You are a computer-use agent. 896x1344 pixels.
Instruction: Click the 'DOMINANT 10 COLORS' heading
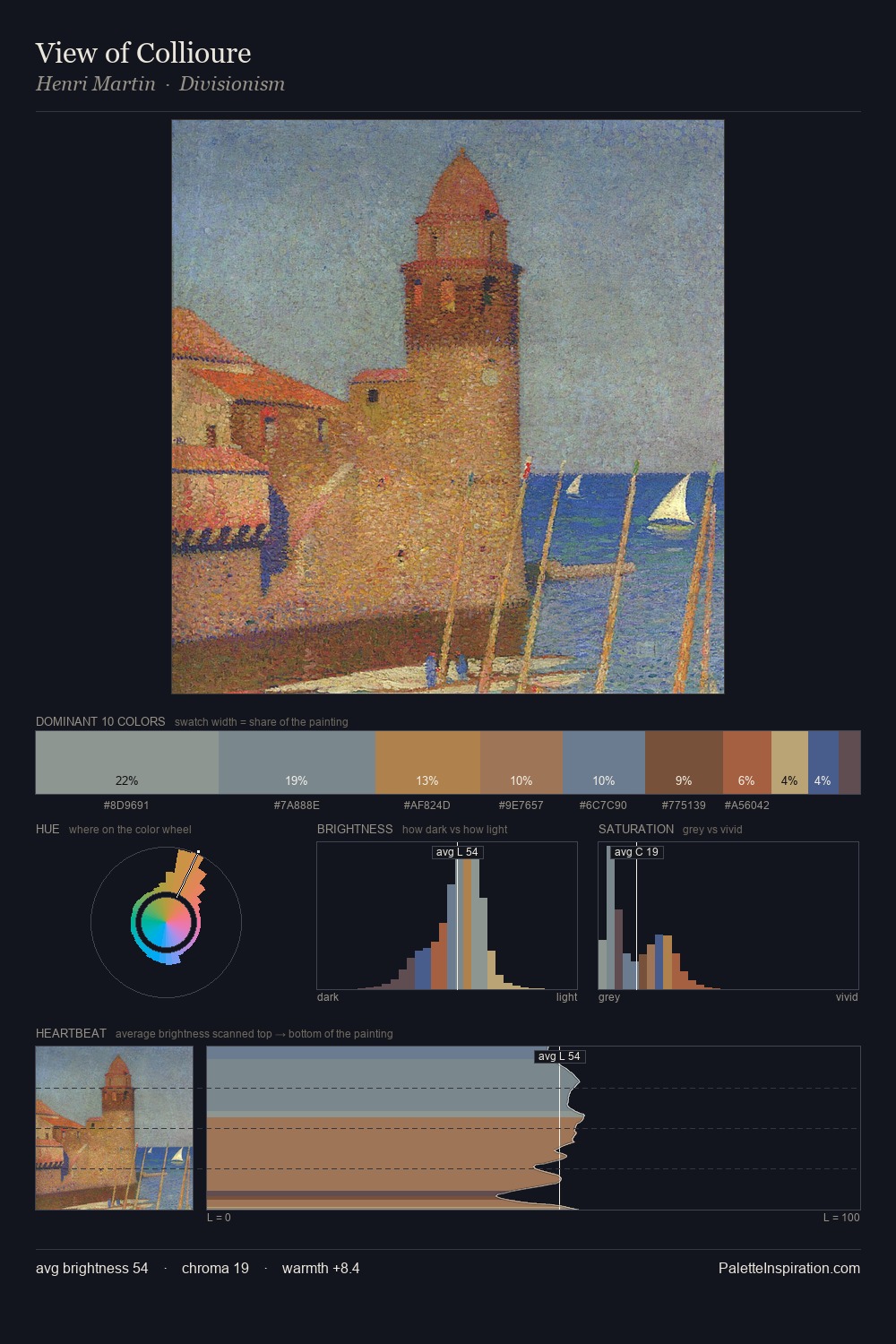tap(100, 721)
